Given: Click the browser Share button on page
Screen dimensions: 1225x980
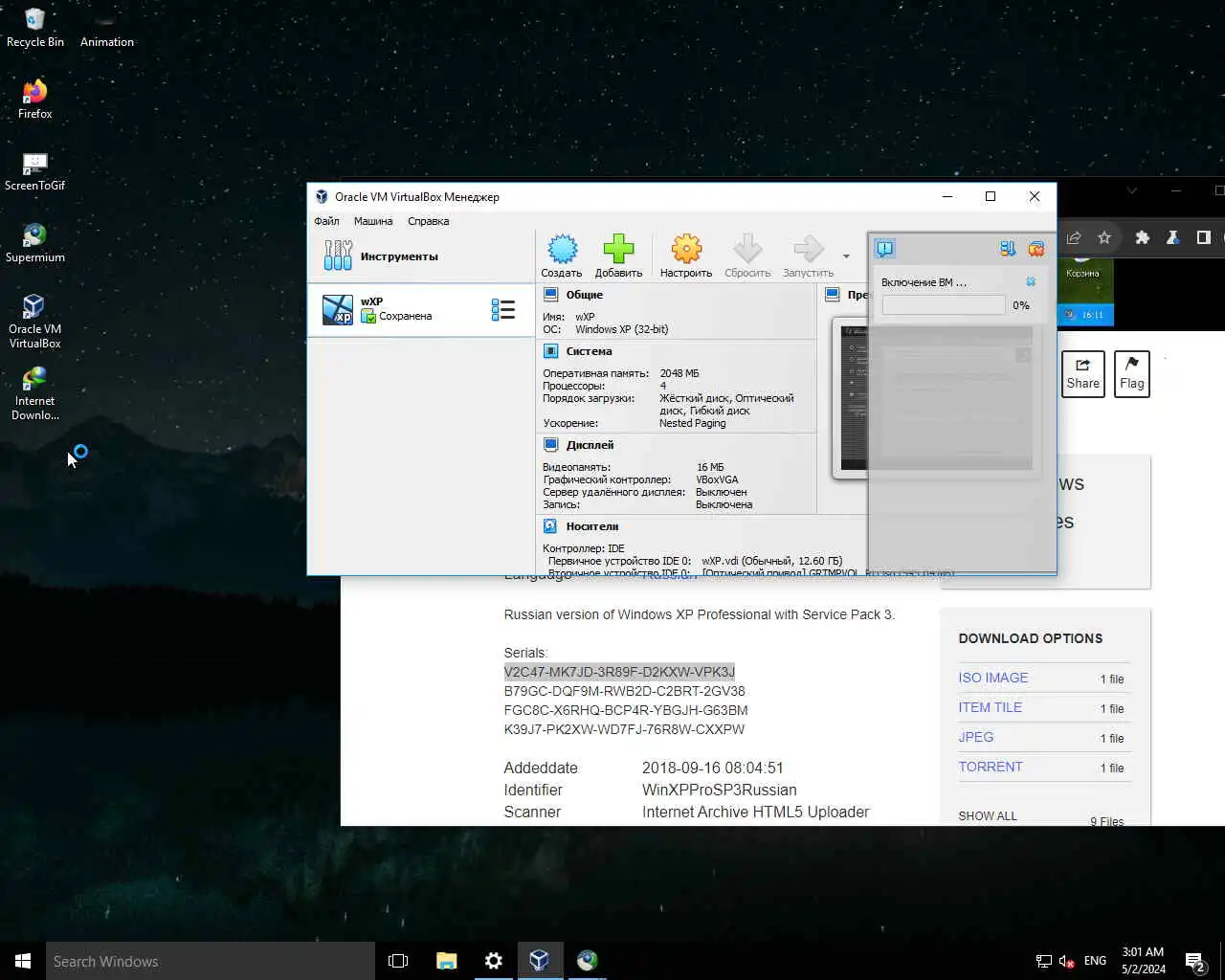Looking at the screenshot, I should (1082, 373).
